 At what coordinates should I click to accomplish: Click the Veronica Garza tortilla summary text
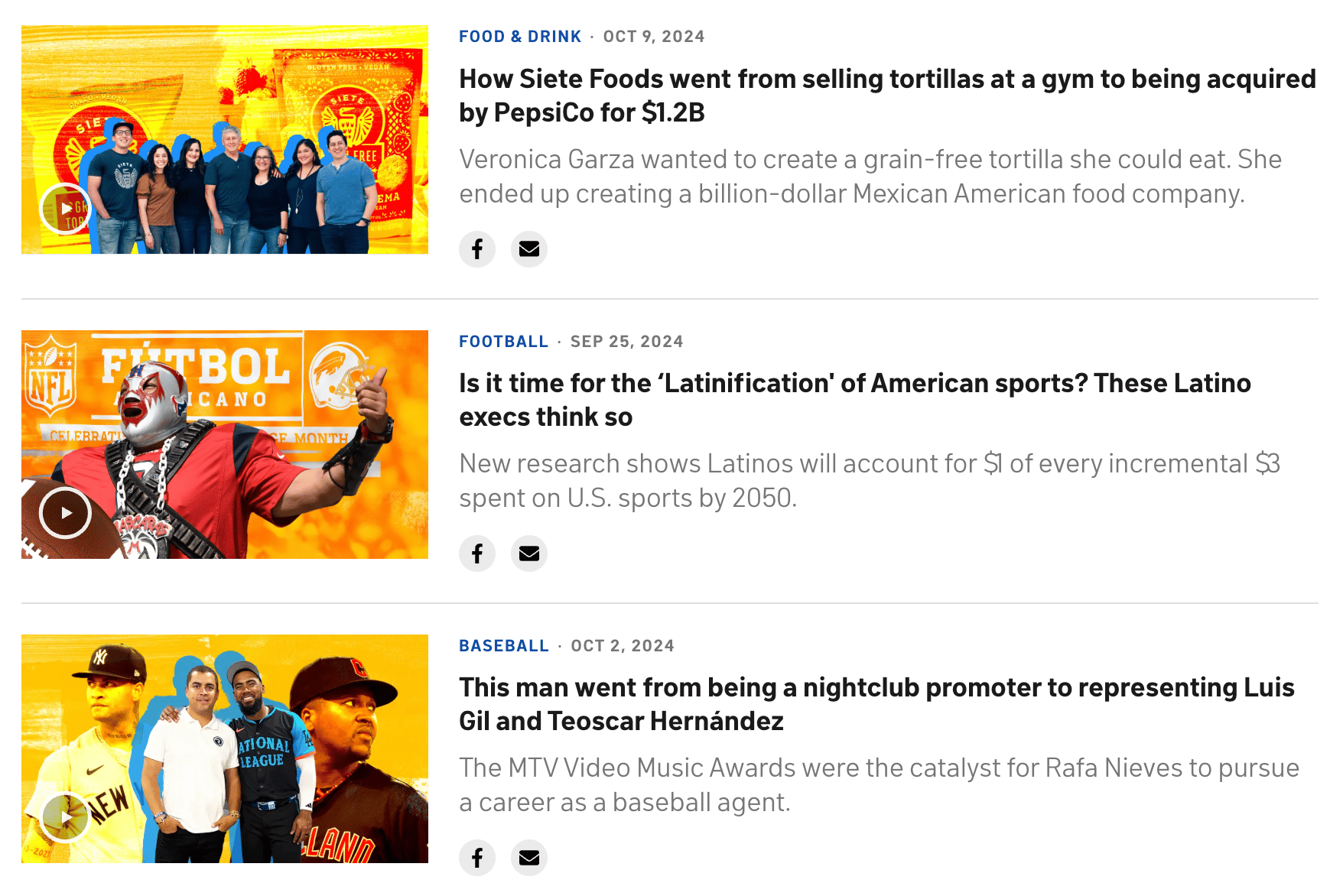click(x=870, y=177)
